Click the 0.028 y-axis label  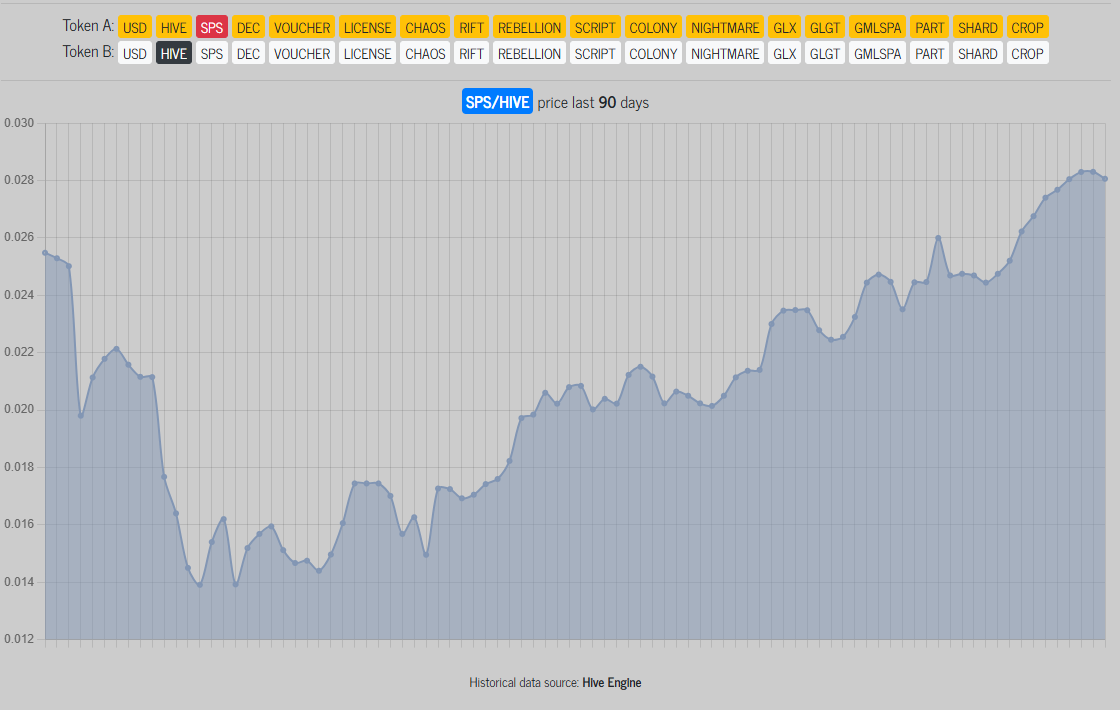19,180
